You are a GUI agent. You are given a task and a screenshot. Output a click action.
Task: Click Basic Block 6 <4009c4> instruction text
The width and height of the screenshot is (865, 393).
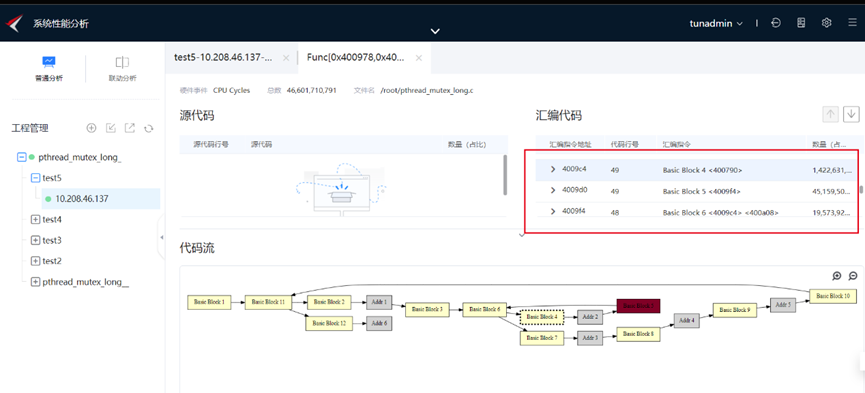tap(720, 212)
